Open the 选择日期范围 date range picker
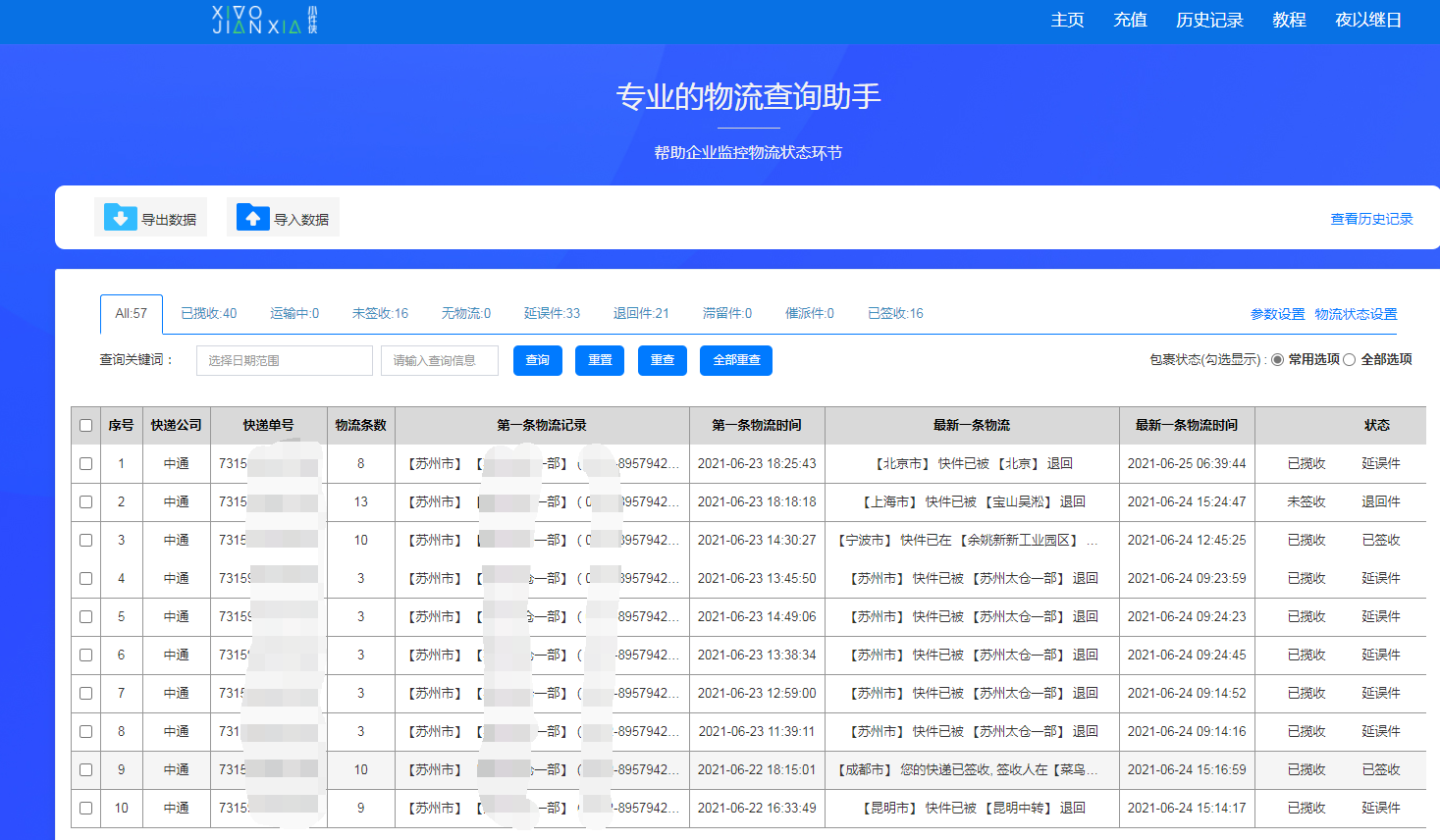Viewport: 1440px width, 840px height. point(284,360)
